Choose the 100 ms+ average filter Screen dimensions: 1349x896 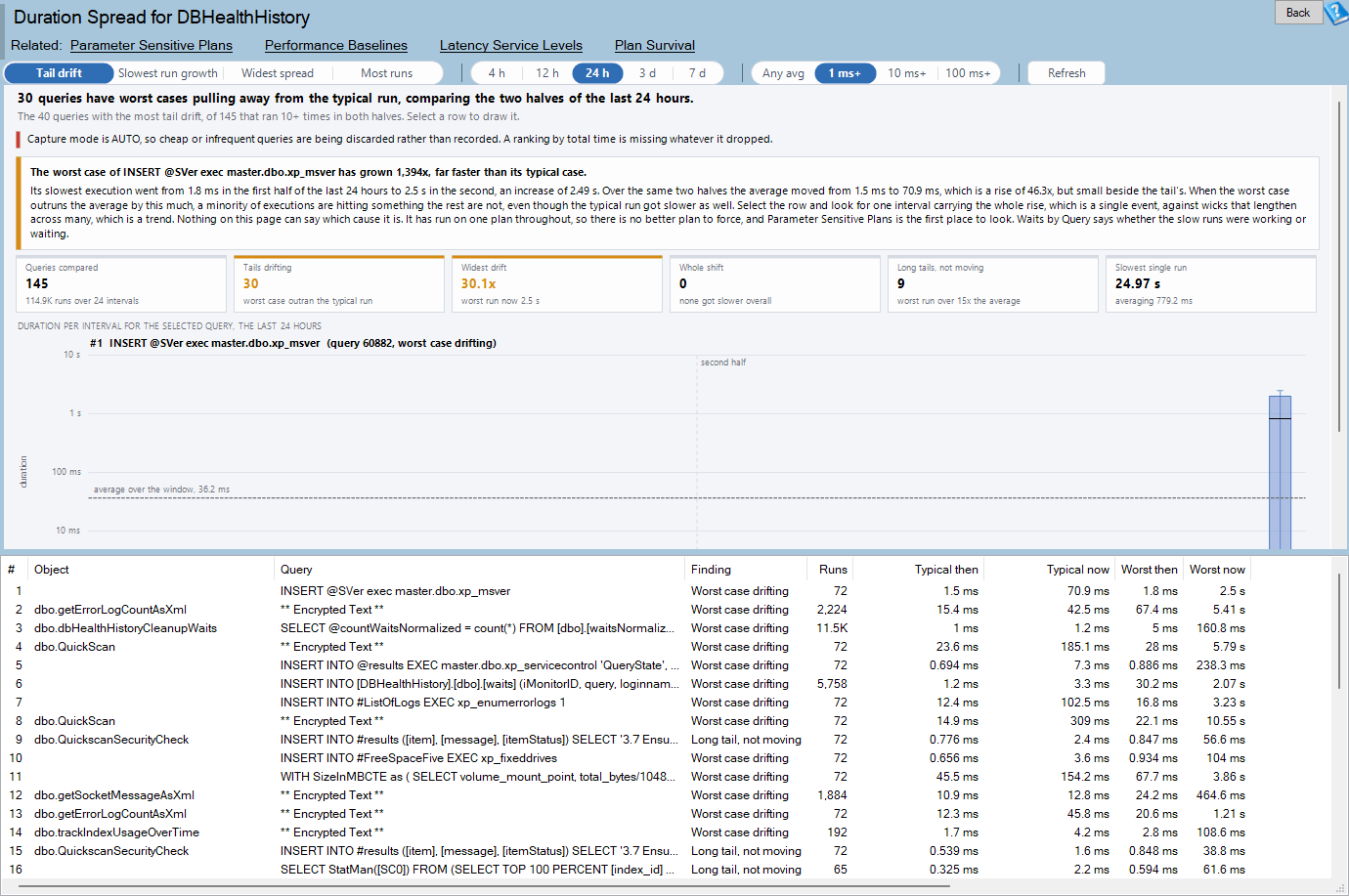pos(968,73)
